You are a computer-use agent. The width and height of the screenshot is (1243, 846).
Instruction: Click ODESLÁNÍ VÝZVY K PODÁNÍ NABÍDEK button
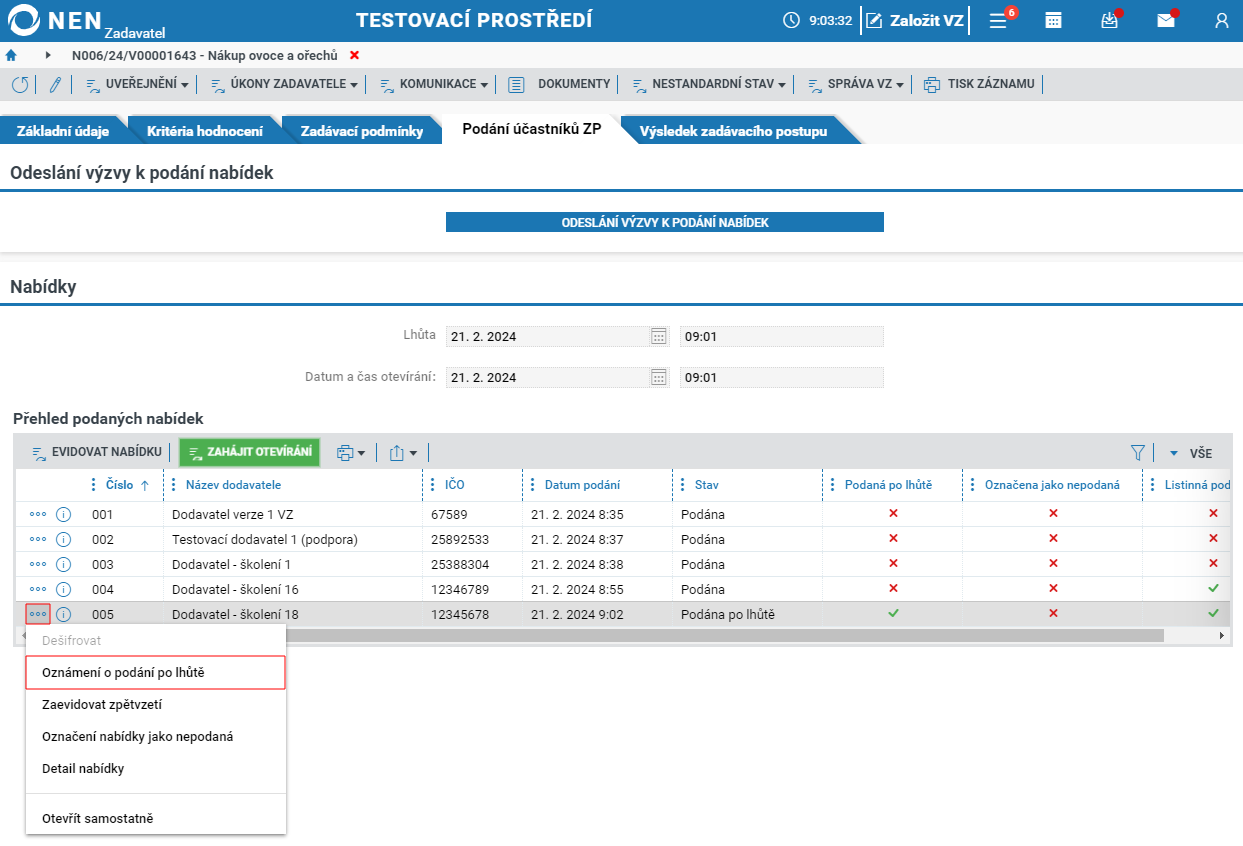(x=665, y=222)
